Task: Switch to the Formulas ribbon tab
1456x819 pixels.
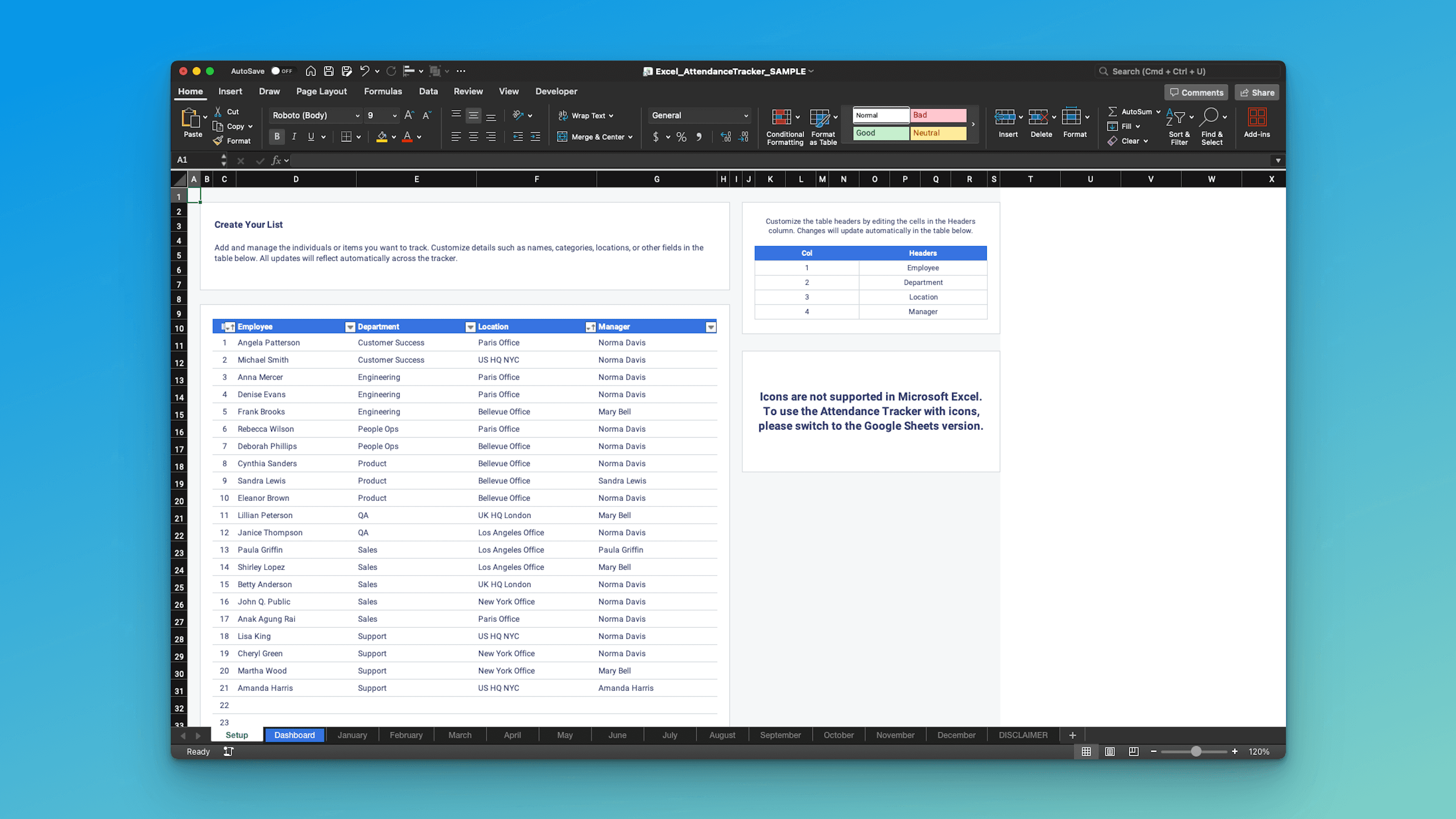Action: pos(383,91)
